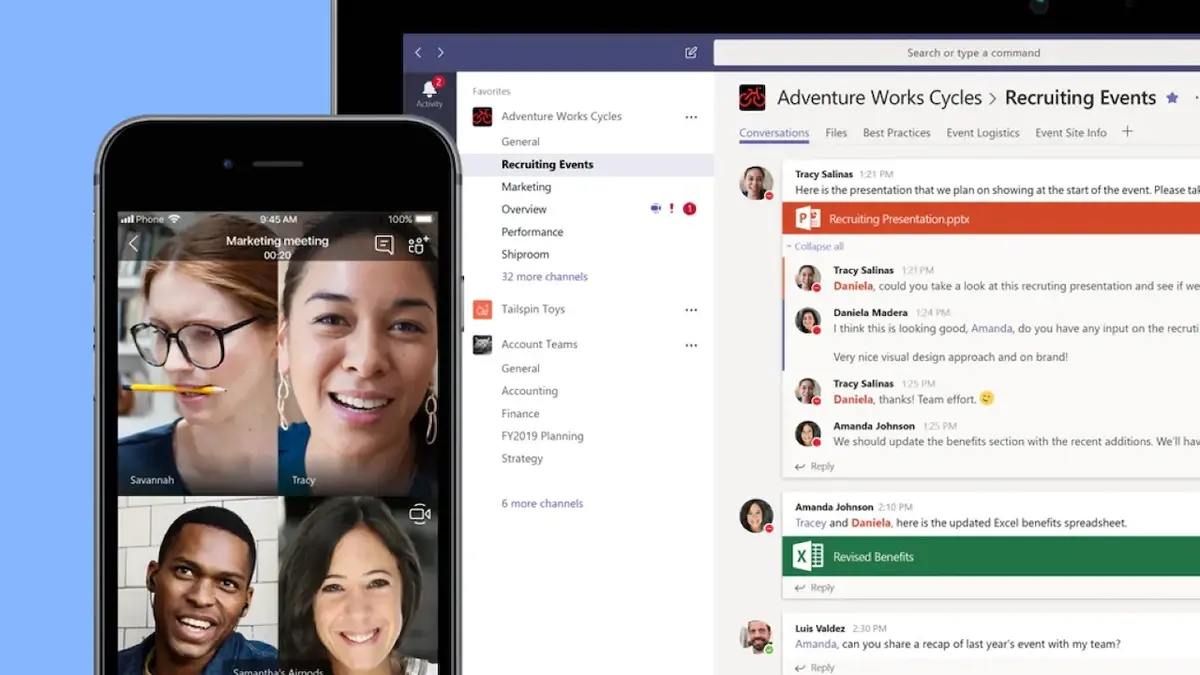1200x675 pixels.
Task: Click the Tailspin Toys team icon
Action: point(482,309)
